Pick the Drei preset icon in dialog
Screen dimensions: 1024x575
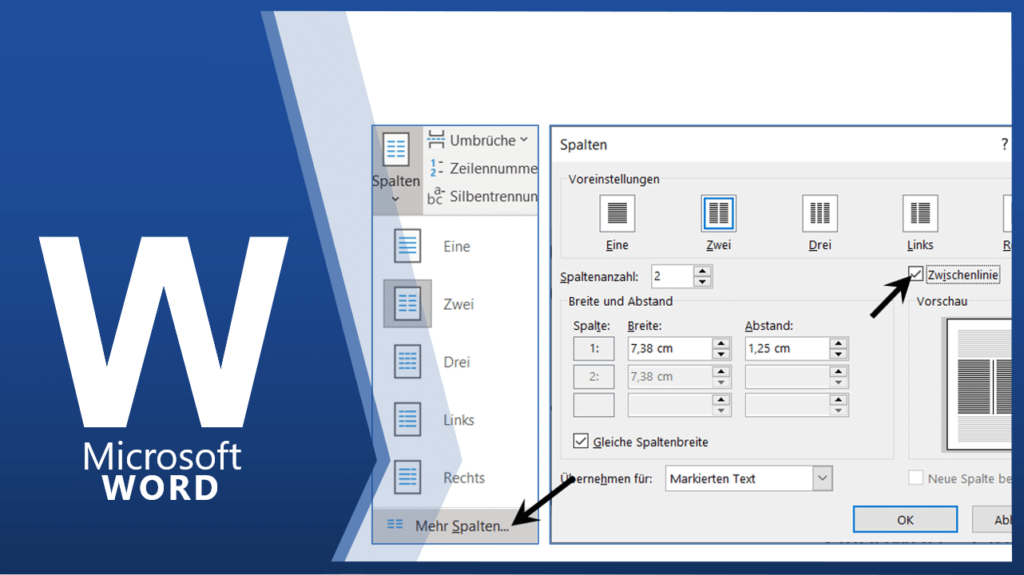click(819, 213)
